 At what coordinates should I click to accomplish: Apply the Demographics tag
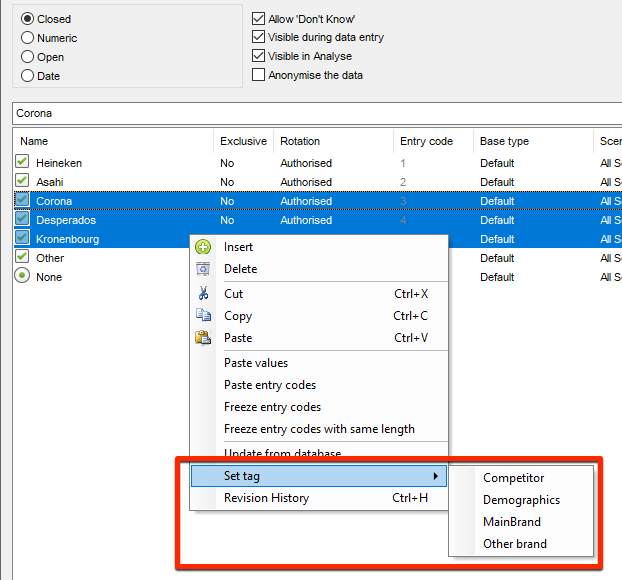pyautogui.click(x=521, y=500)
